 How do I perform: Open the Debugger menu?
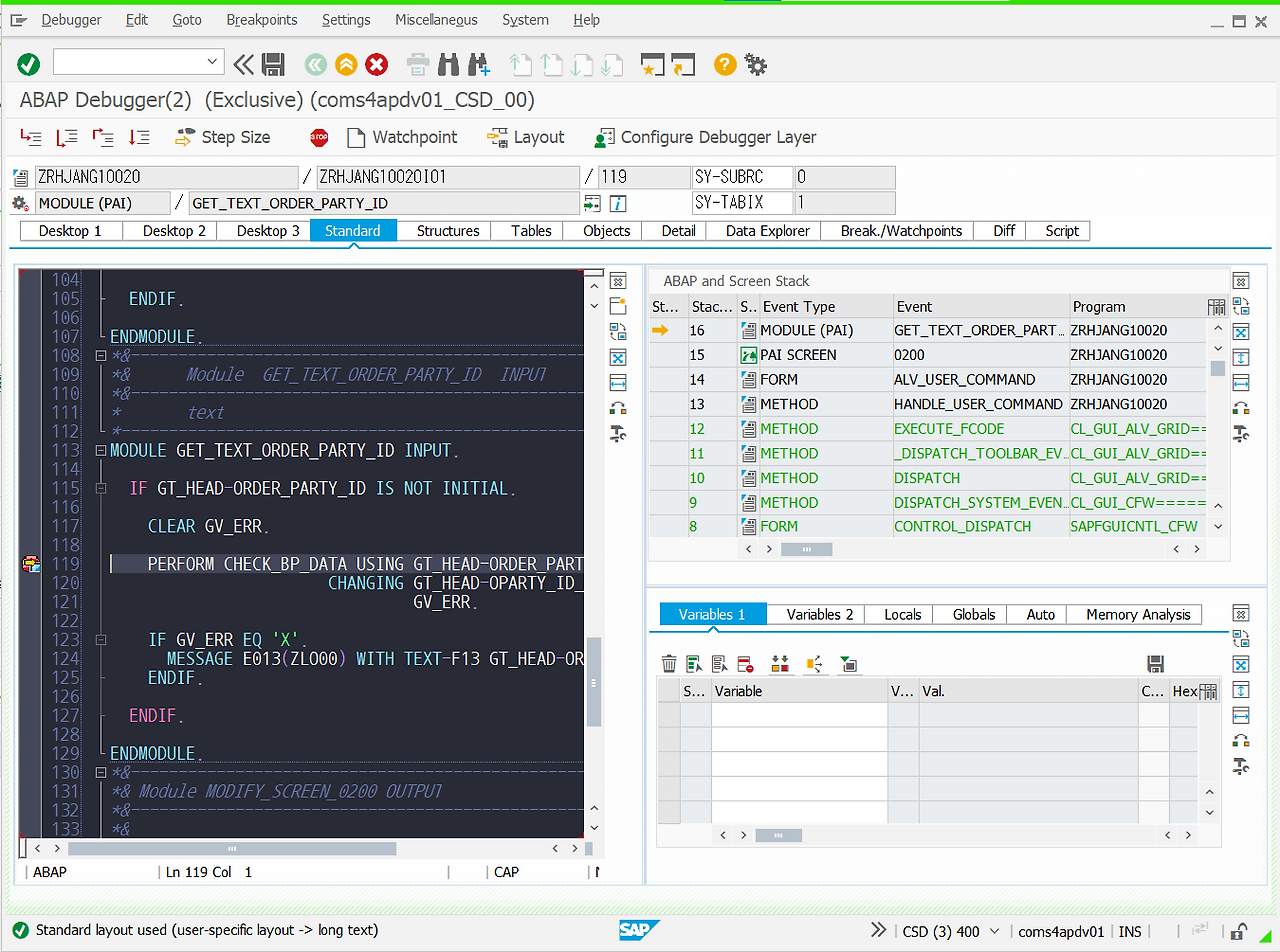(71, 19)
